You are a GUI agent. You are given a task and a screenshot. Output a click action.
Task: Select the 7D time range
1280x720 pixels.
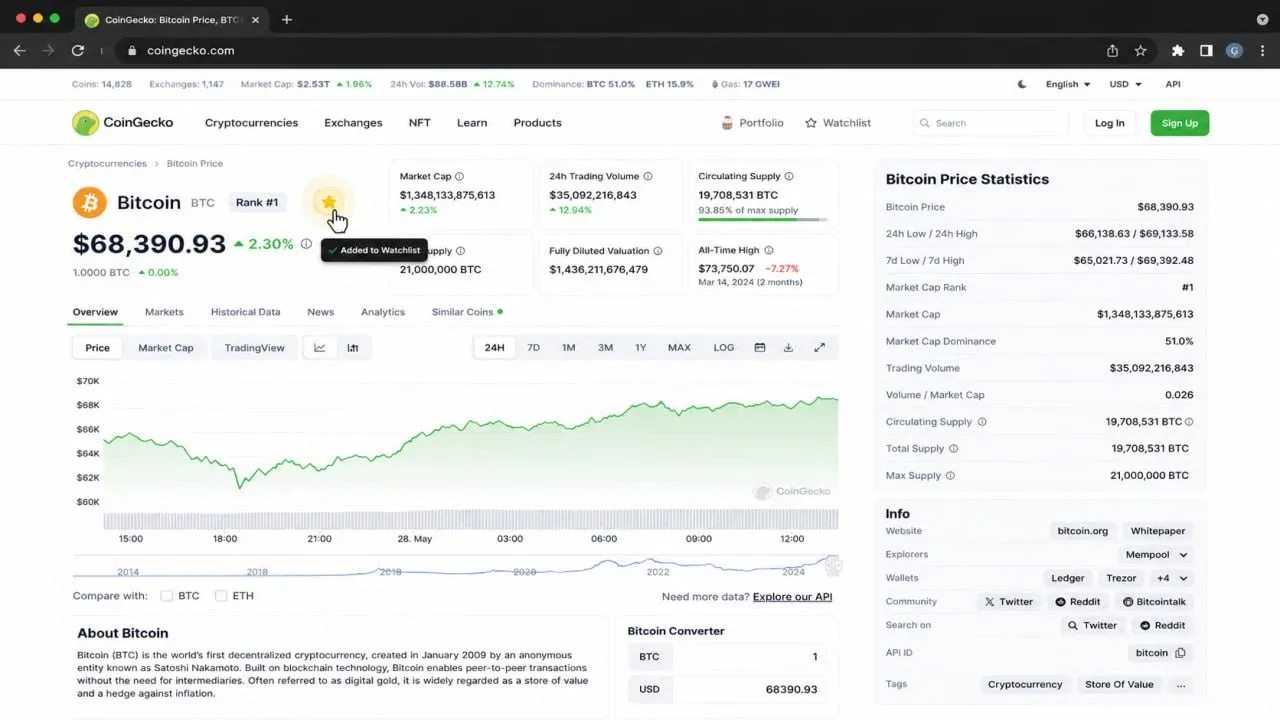(x=534, y=348)
